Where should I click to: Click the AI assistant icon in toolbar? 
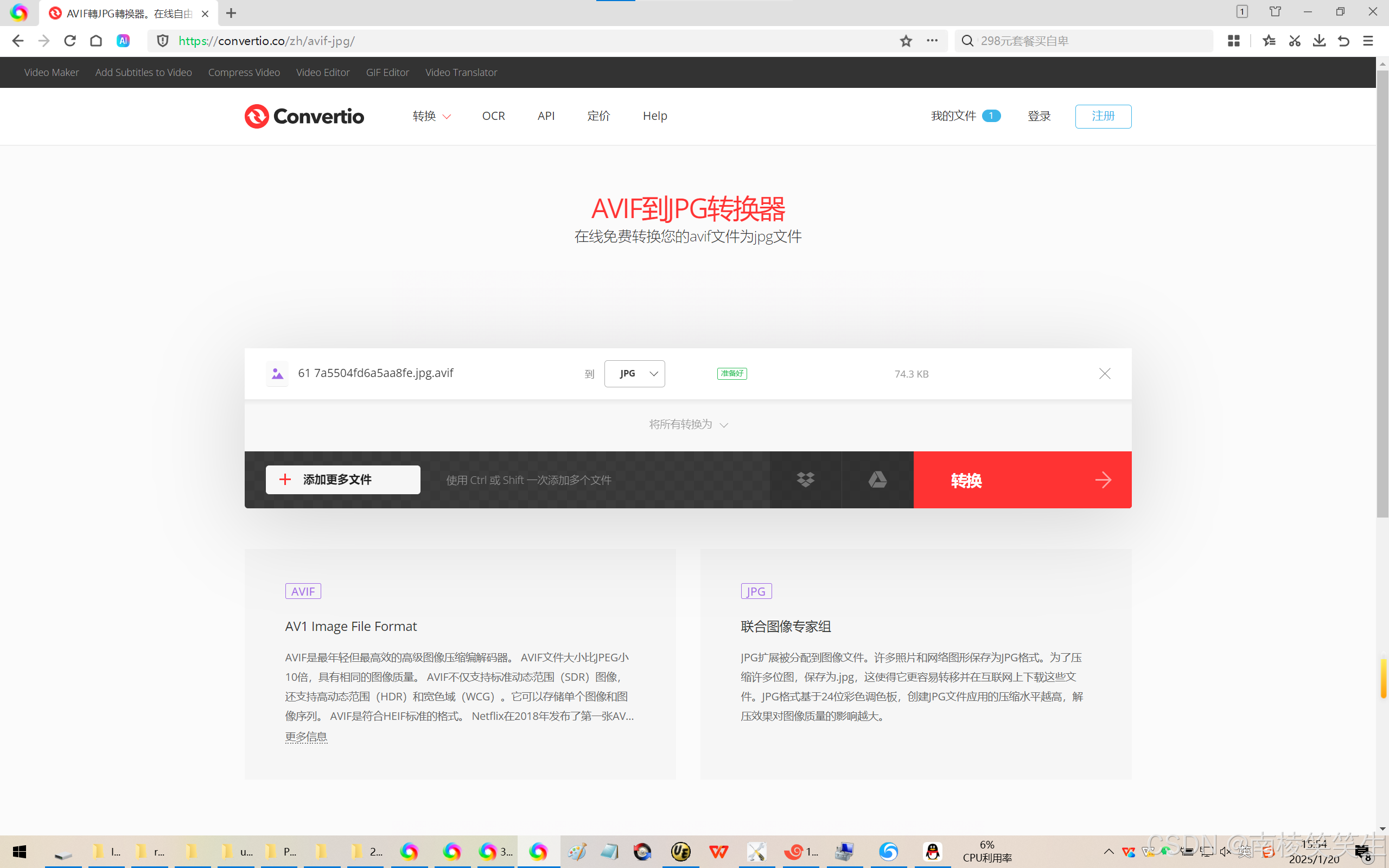coord(123,41)
